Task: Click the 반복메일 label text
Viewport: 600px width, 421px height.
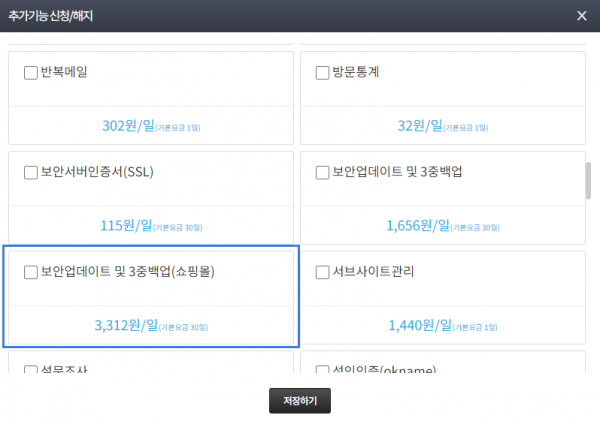Action: click(x=66, y=72)
